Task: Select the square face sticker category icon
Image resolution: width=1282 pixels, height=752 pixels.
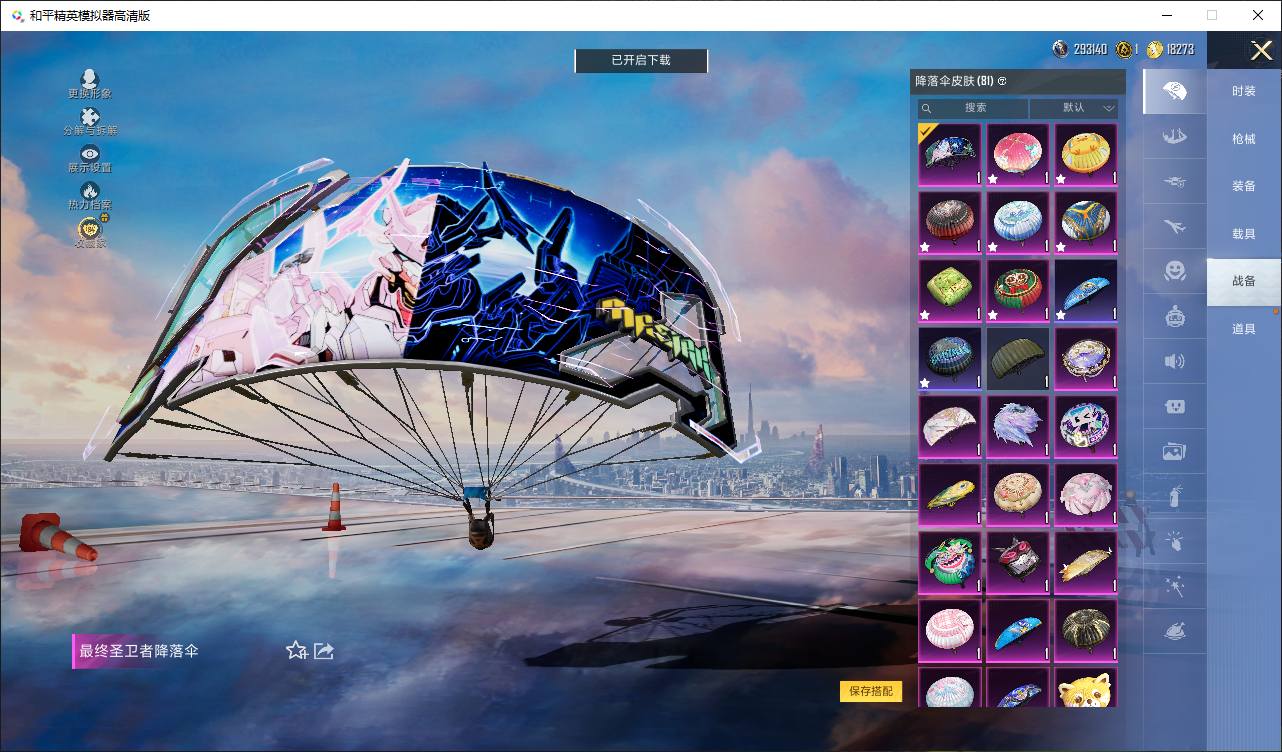Action: tap(1175, 406)
